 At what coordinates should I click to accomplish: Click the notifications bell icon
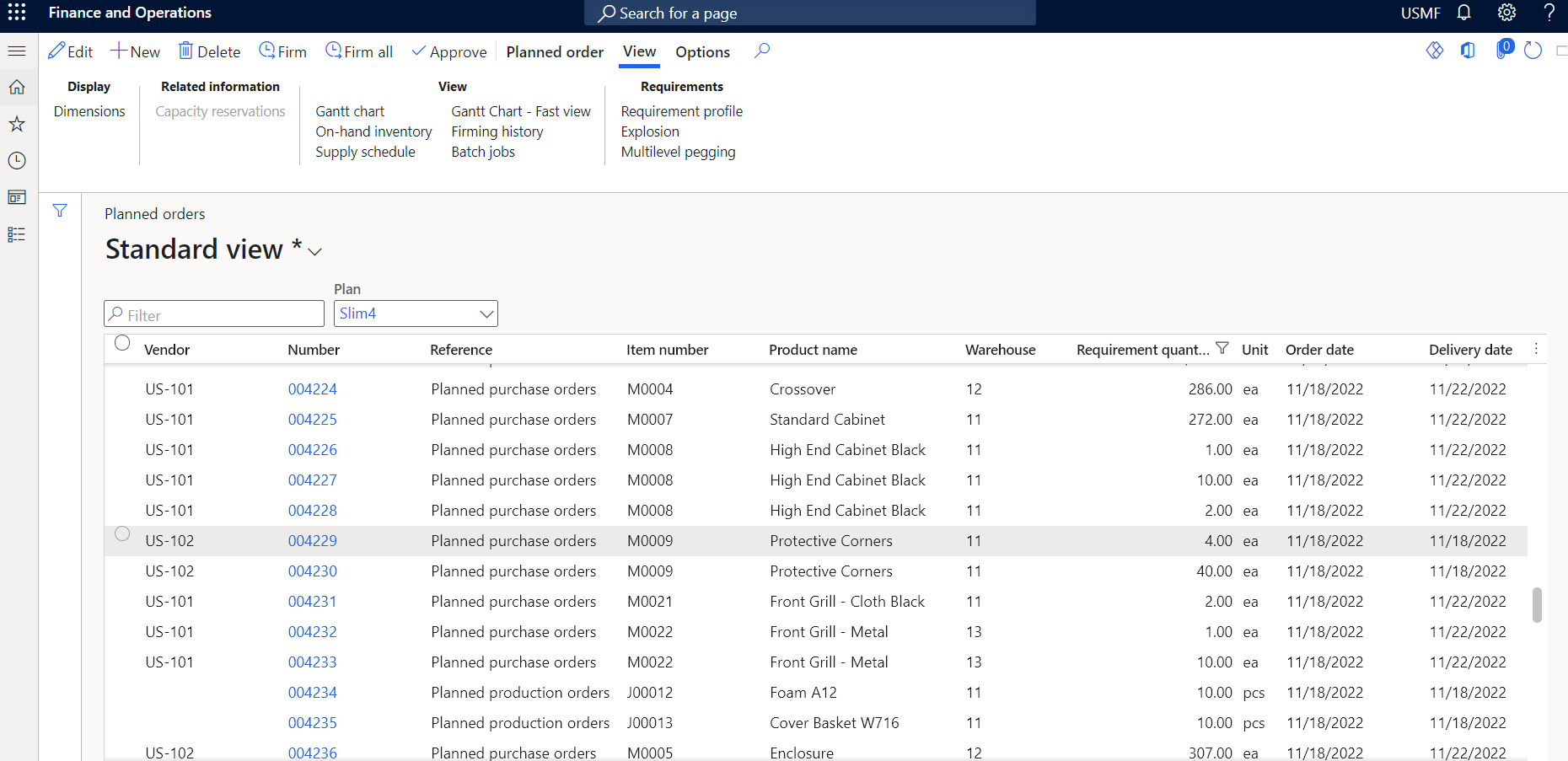[1464, 13]
